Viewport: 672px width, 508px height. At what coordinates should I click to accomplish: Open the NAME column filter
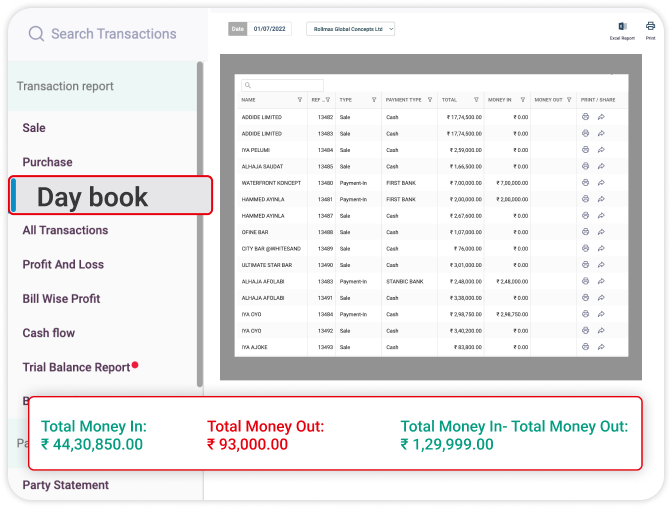click(x=300, y=99)
